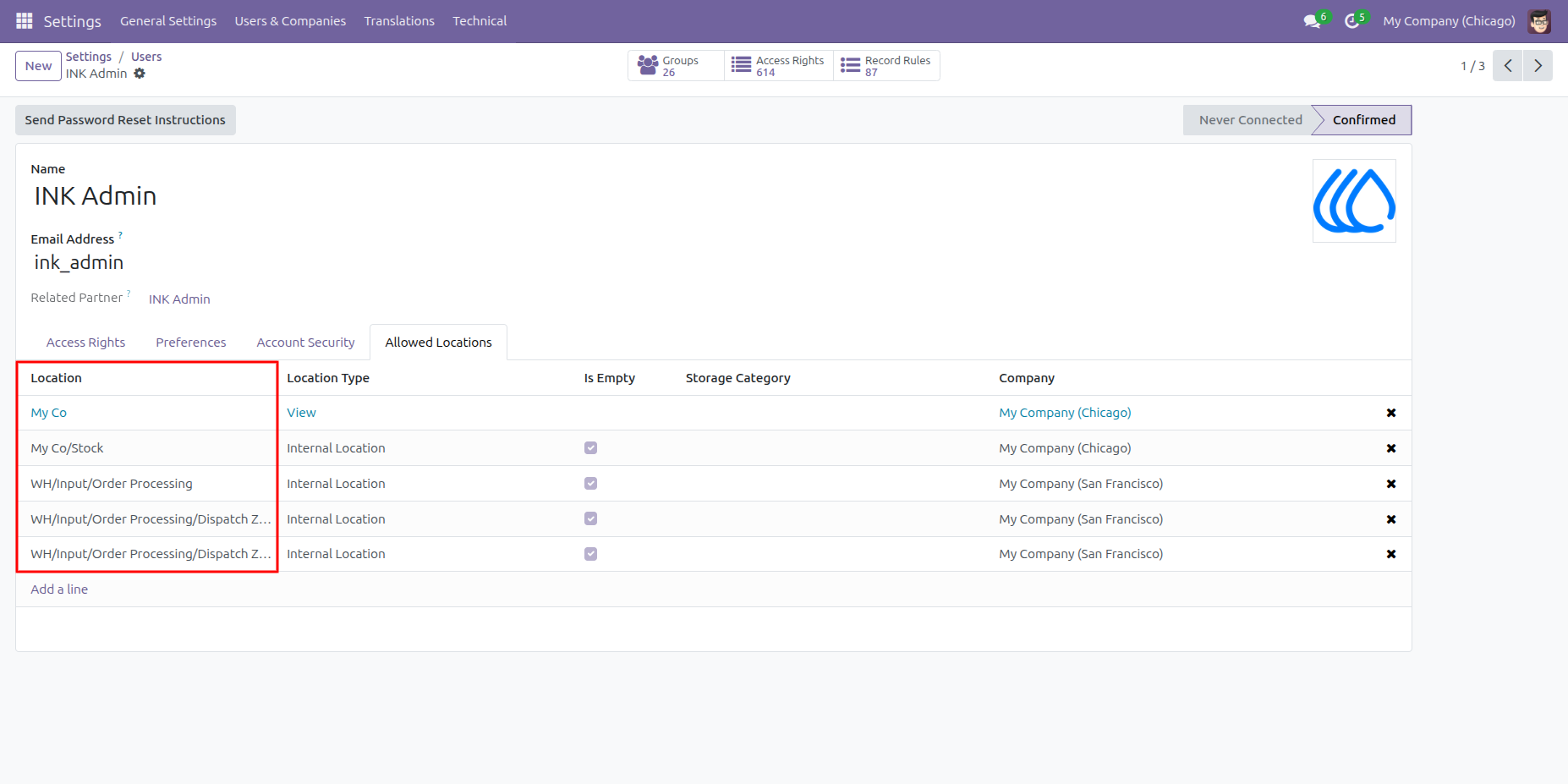Click Add a line link
Screen dimensions: 1568x784
(x=59, y=589)
